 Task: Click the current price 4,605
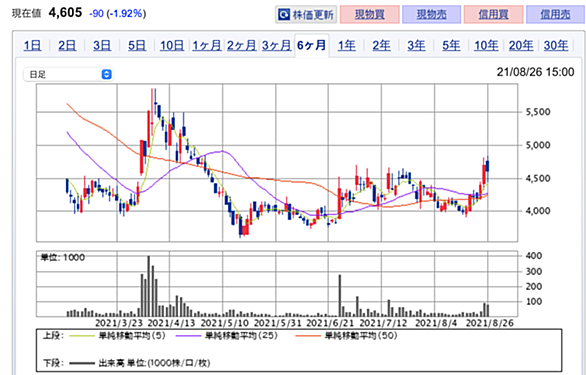(x=65, y=13)
